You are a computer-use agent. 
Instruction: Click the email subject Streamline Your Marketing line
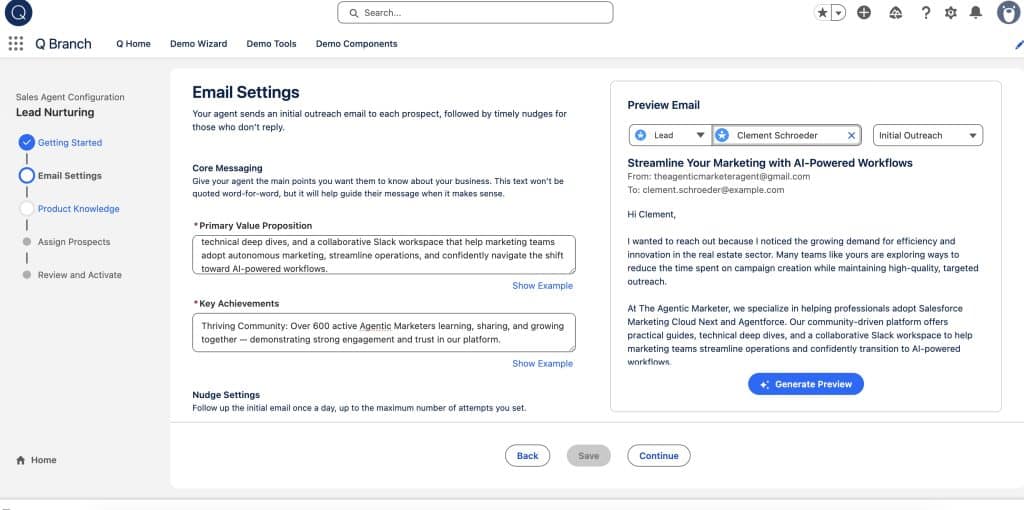click(770, 163)
